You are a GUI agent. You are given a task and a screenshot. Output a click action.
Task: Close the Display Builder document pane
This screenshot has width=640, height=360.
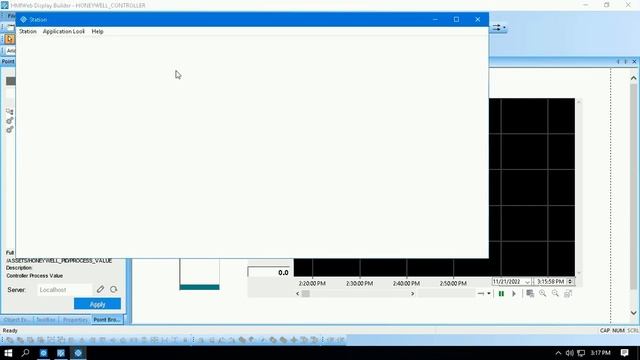(x=634, y=62)
